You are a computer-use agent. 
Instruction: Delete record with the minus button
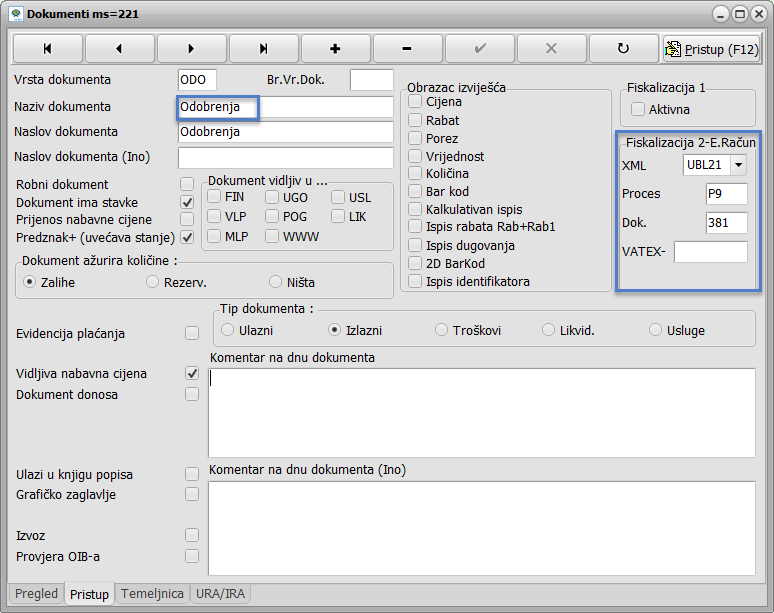tap(407, 48)
